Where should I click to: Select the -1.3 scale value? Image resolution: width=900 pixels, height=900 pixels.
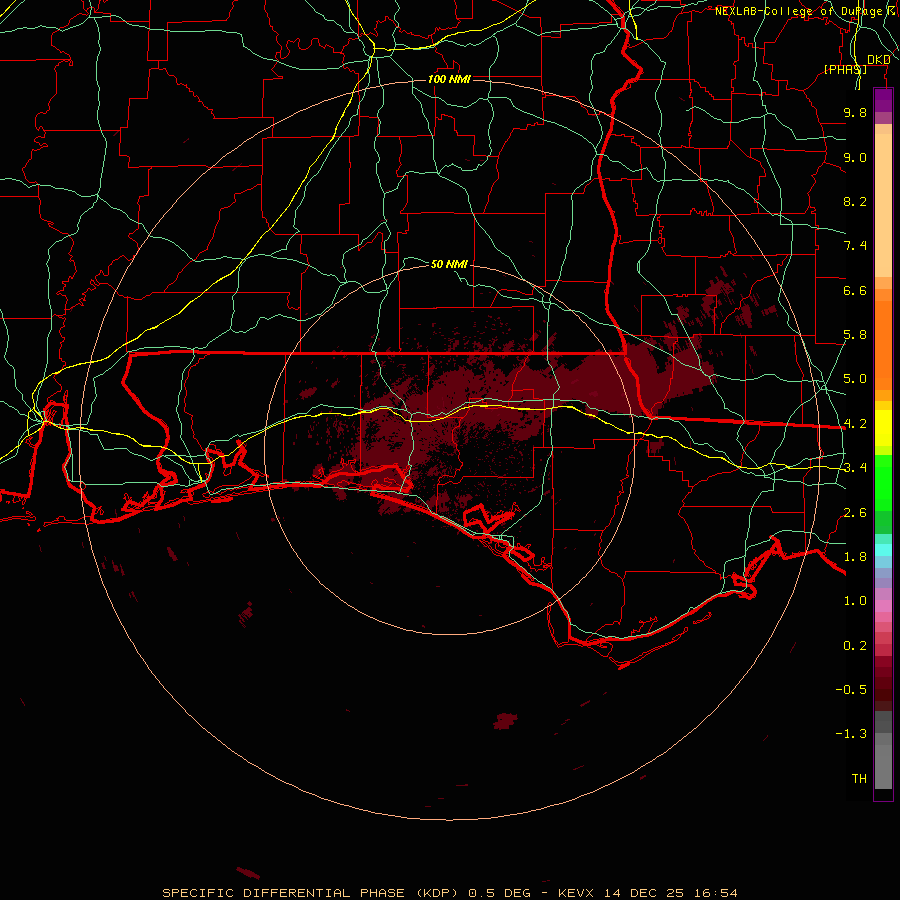[851, 734]
